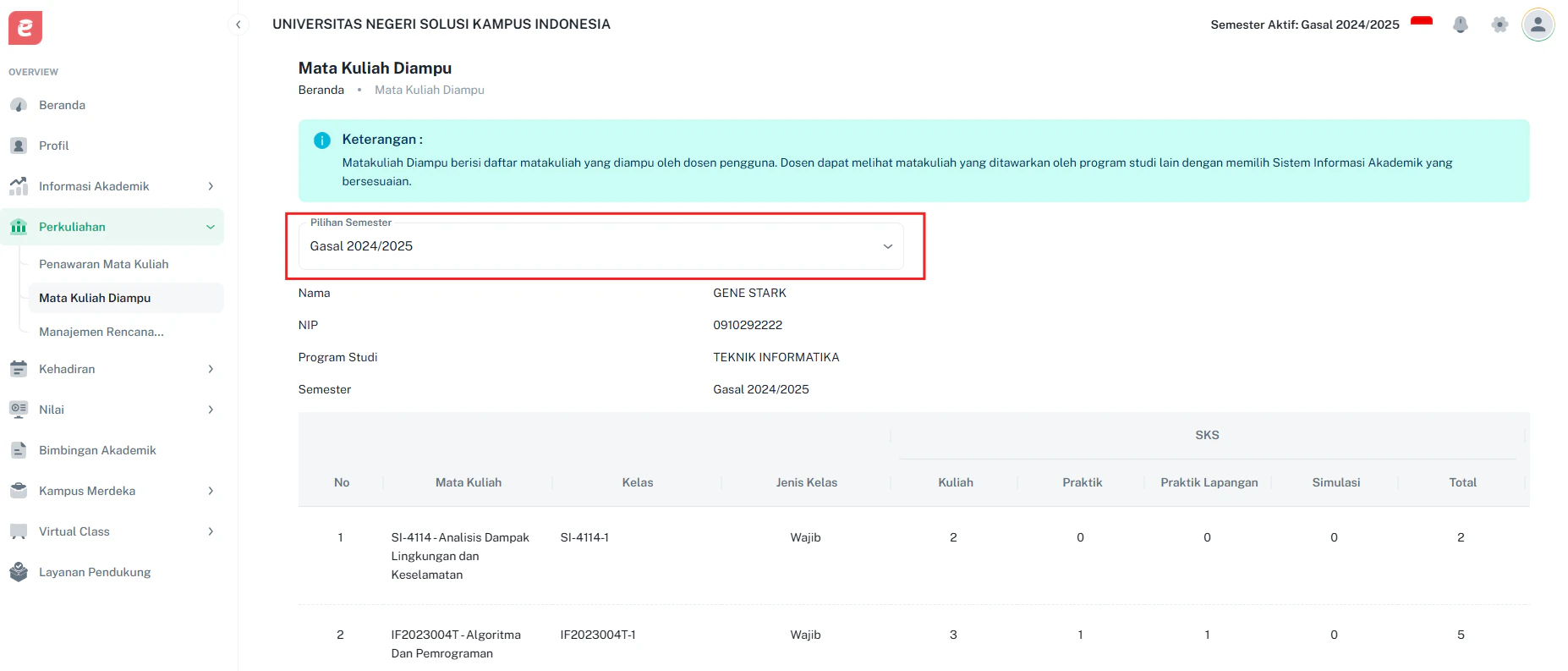Click the Layanan Pendukung box icon
Screen dimensions: 1568x671
19,572
